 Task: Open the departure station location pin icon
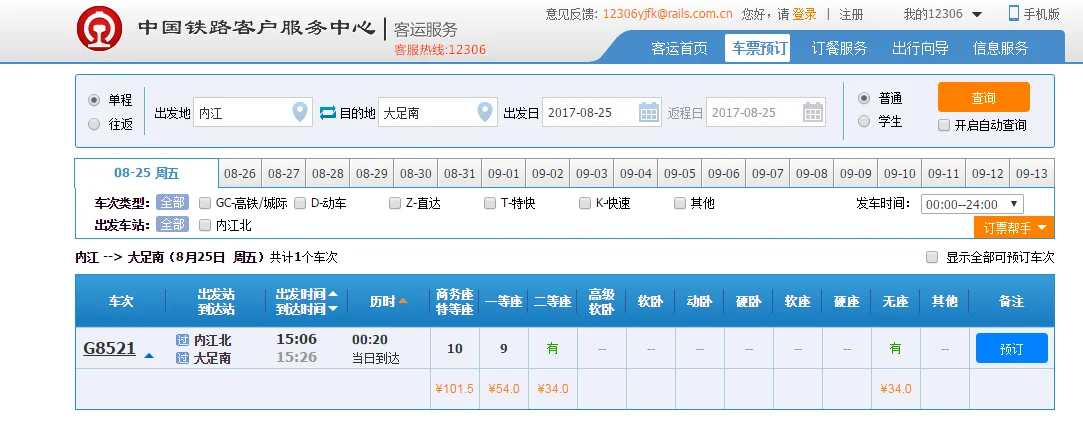pyautogui.click(x=300, y=112)
